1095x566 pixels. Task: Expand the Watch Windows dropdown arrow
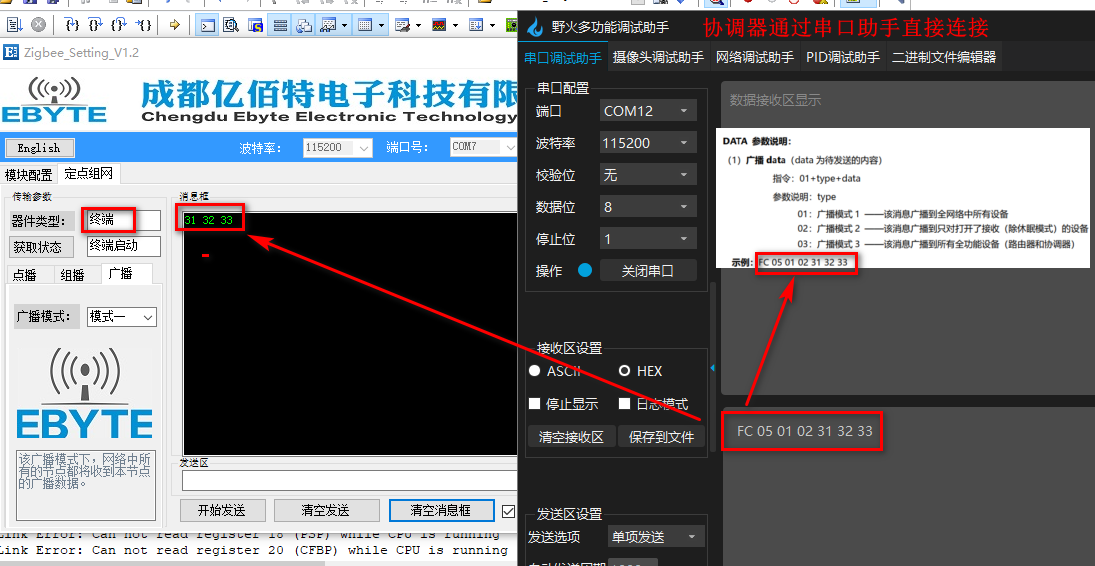click(x=345, y=26)
